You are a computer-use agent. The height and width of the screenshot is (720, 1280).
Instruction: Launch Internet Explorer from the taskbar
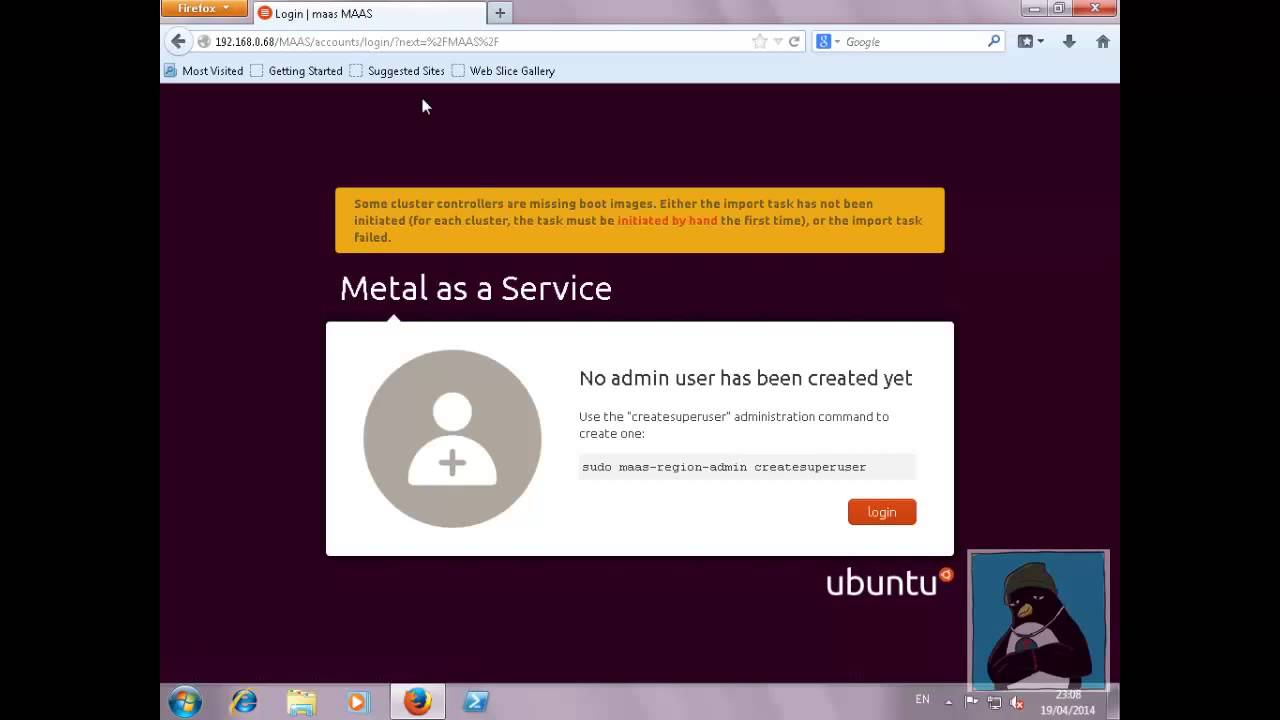pyautogui.click(x=244, y=702)
